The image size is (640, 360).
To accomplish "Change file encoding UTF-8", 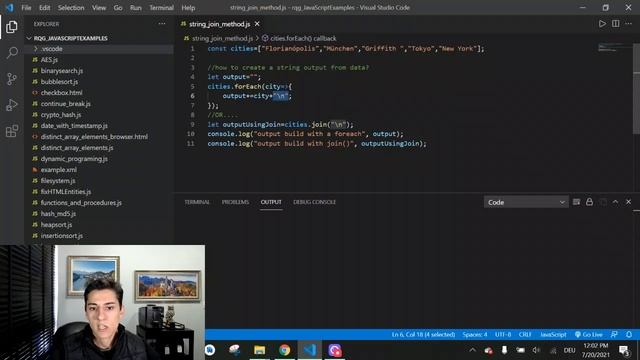I will (x=503, y=335).
